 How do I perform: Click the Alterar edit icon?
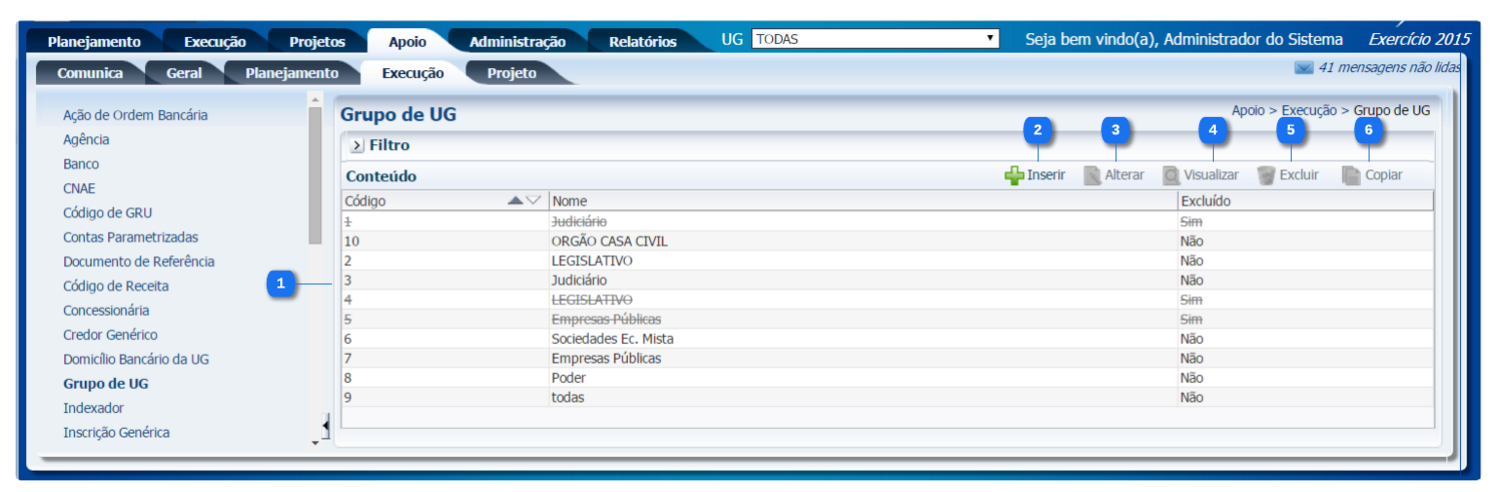pos(1093,176)
